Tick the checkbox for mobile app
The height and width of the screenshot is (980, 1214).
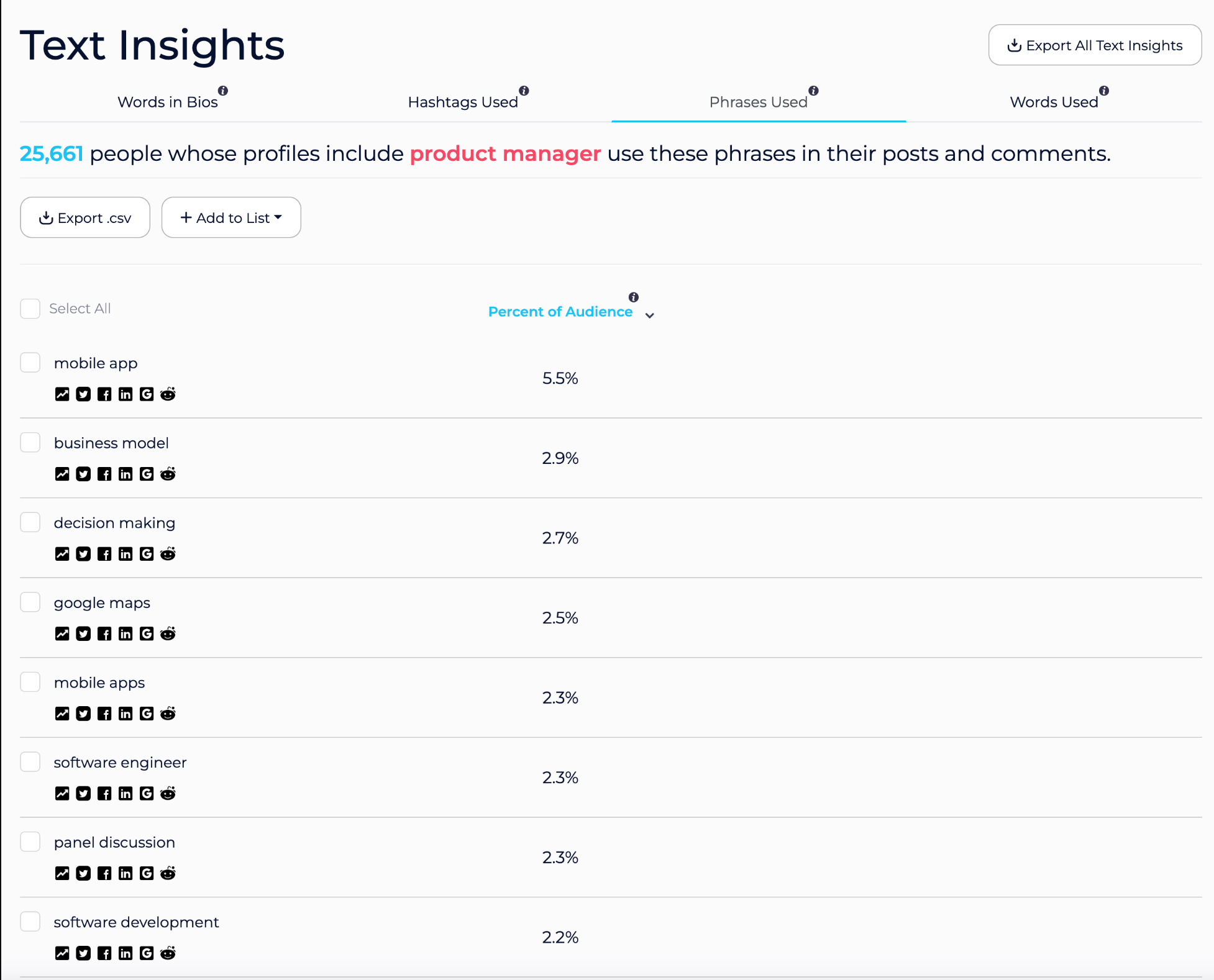pyautogui.click(x=30, y=363)
